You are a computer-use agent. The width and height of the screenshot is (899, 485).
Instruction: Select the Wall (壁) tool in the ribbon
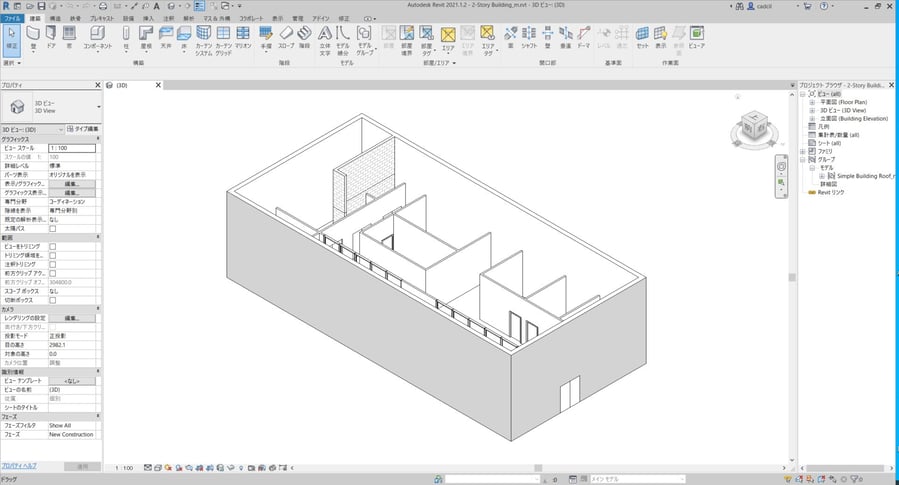[33, 38]
